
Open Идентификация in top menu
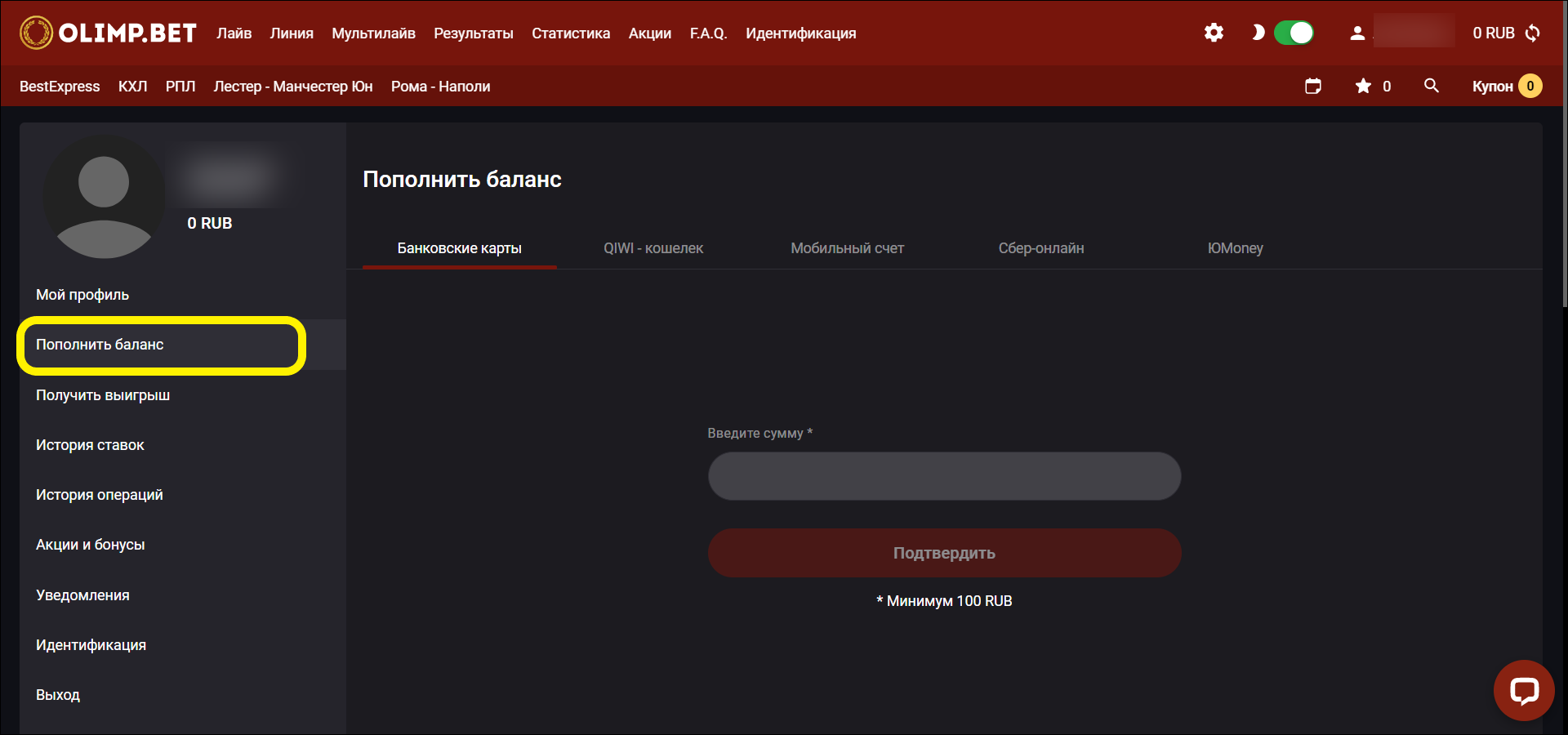point(800,33)
